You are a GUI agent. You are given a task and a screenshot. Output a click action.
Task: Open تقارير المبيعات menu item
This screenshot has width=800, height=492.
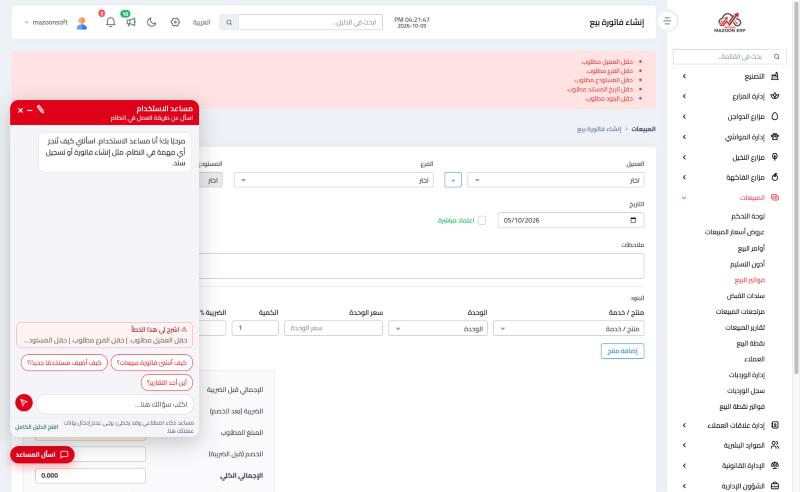[x=745, y=327]
